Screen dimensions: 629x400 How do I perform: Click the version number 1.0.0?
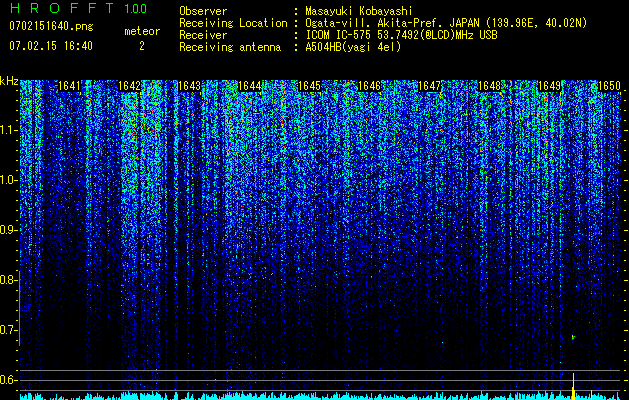(136, 8)
